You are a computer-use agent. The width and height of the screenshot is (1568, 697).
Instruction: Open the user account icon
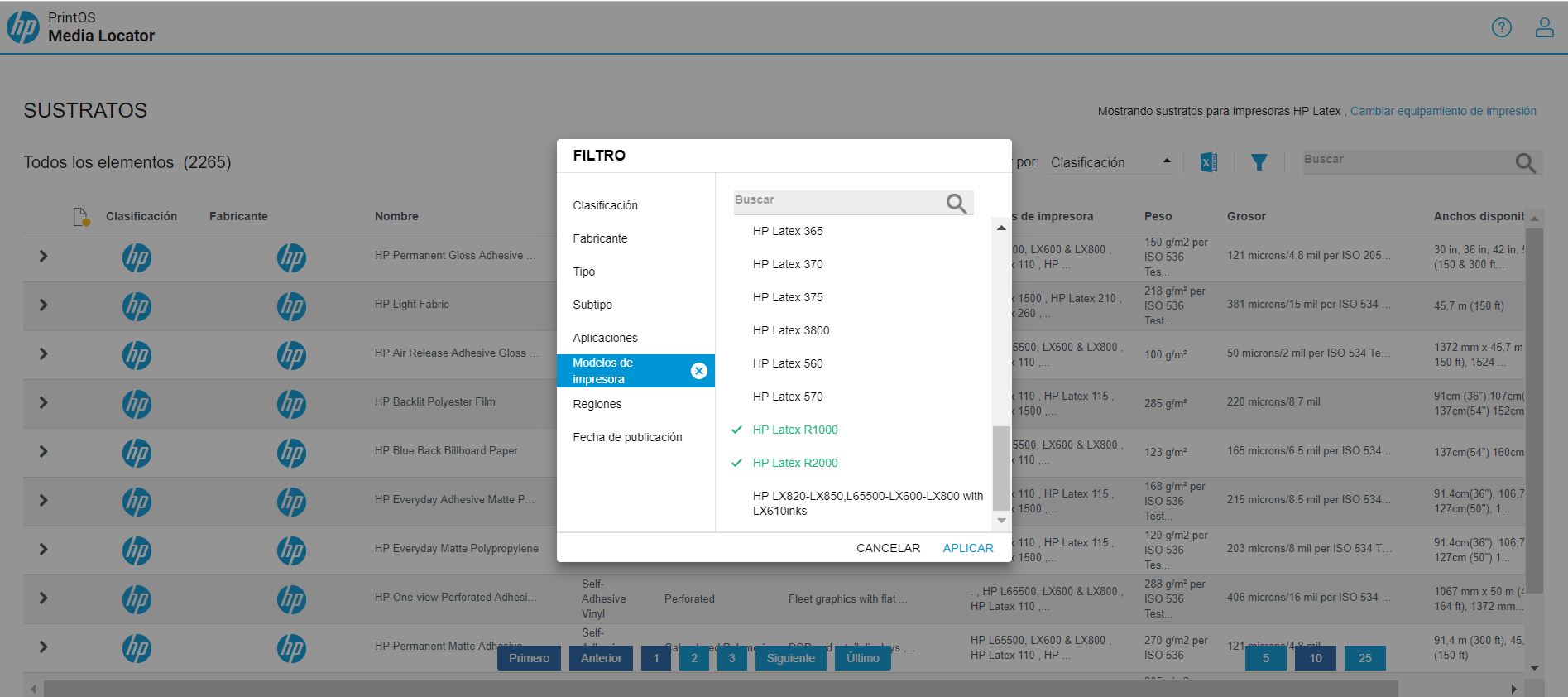(x=1544, y=27)
